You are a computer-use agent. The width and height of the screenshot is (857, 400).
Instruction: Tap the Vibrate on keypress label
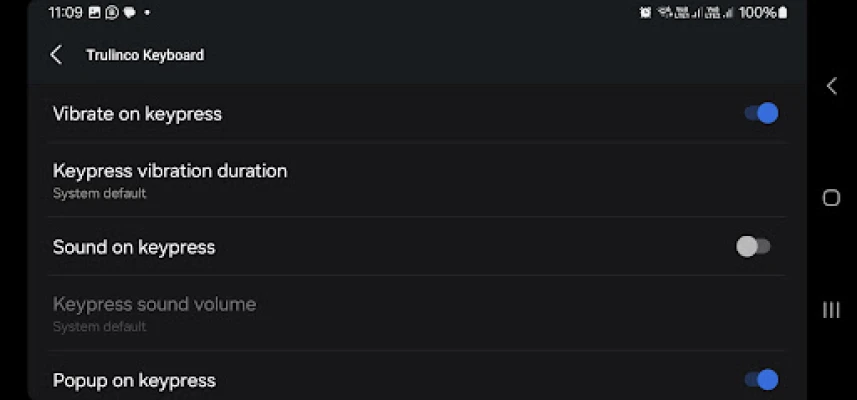(x=137, y=114)
